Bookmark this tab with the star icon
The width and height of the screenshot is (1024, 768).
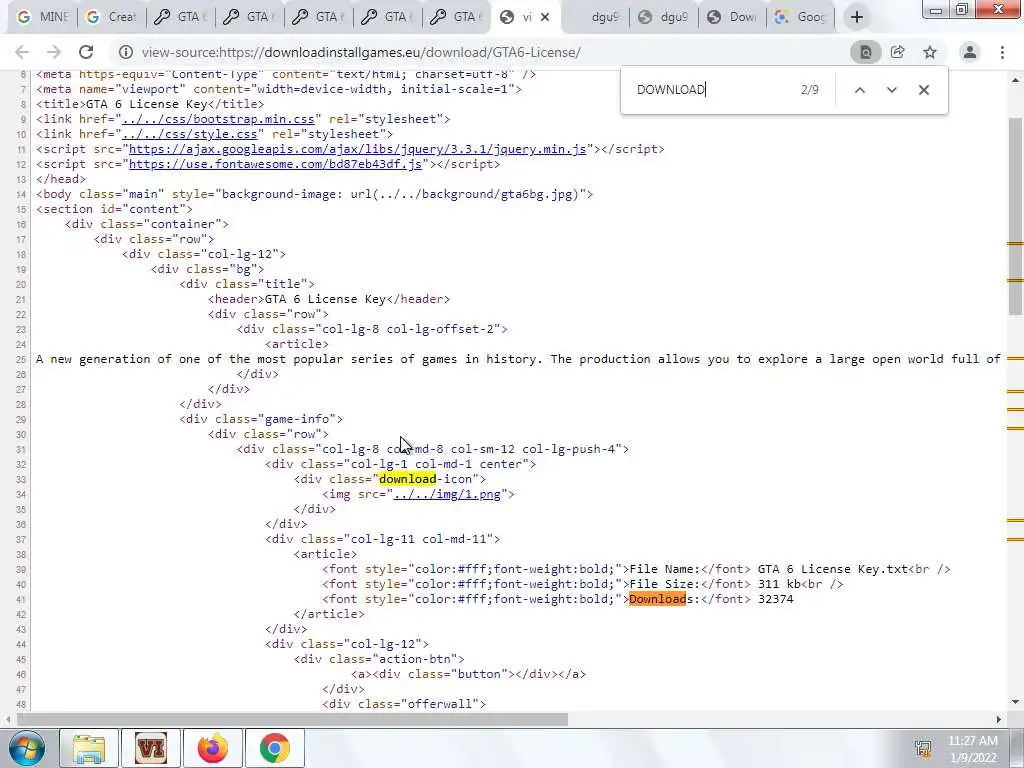(930, 52)
